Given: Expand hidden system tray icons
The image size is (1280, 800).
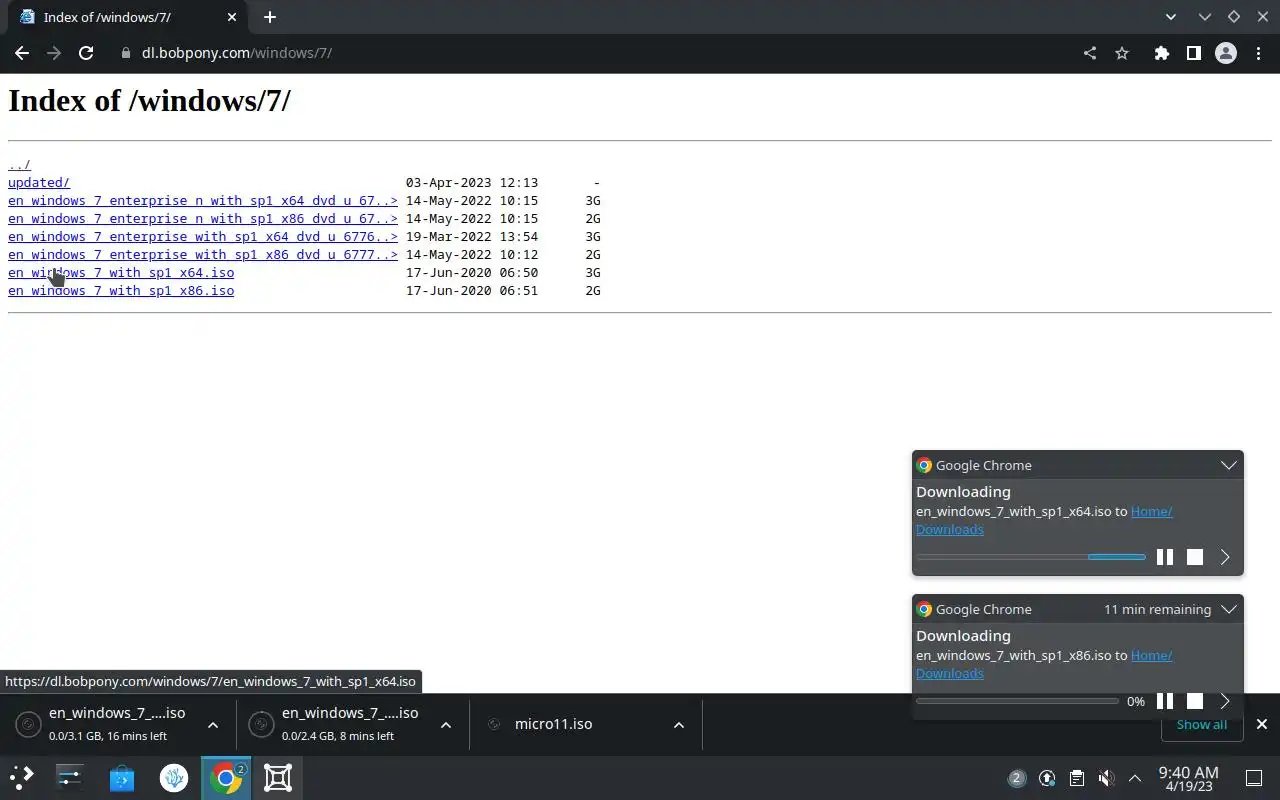Looking at the screenshot, I should point(1135,778).
